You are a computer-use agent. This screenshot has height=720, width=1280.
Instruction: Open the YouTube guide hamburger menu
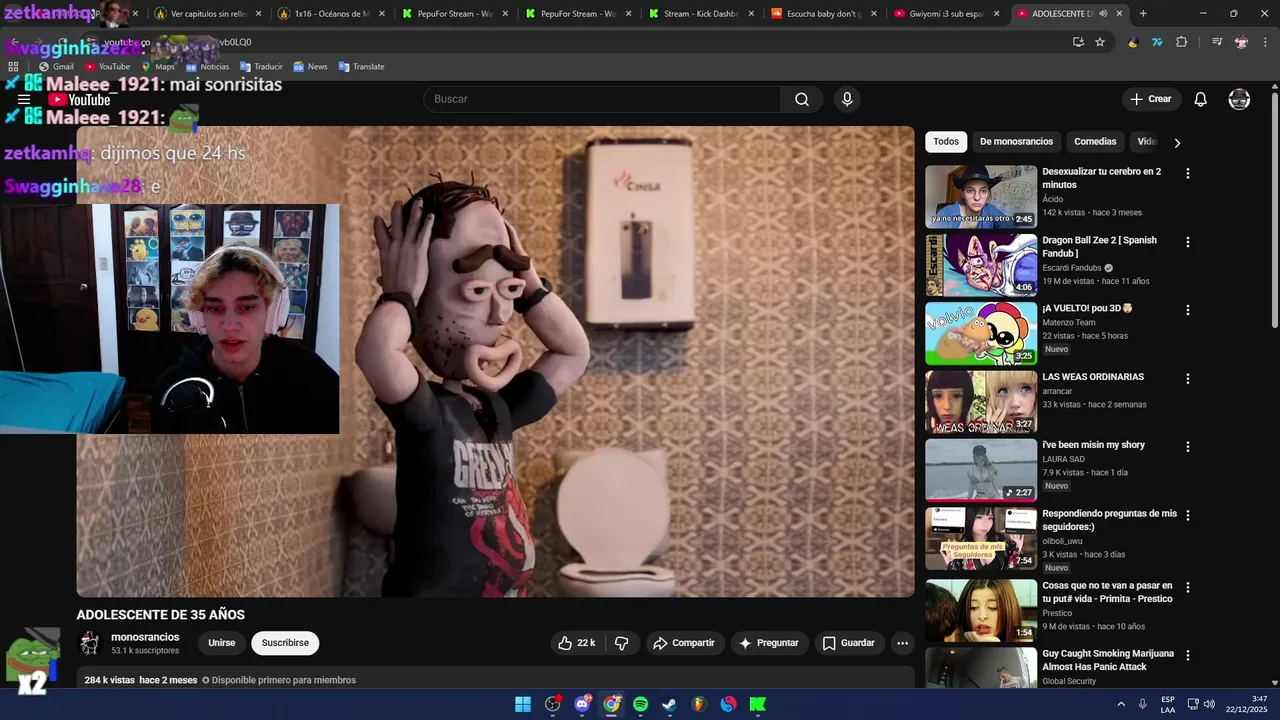tap(24, 99)
